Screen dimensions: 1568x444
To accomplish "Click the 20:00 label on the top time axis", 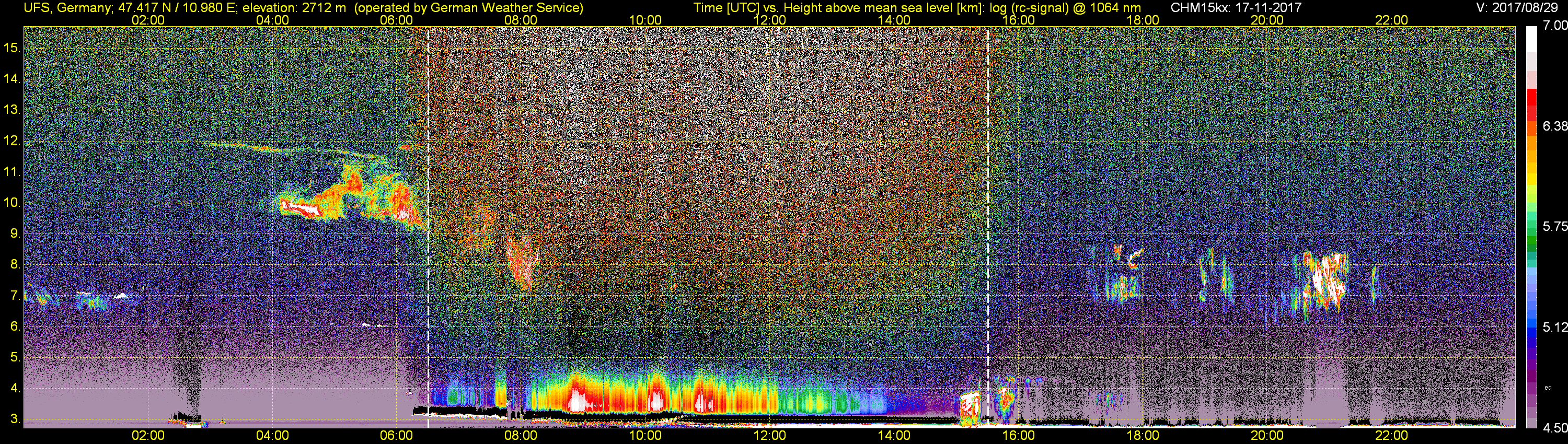I will (1267, 20).
